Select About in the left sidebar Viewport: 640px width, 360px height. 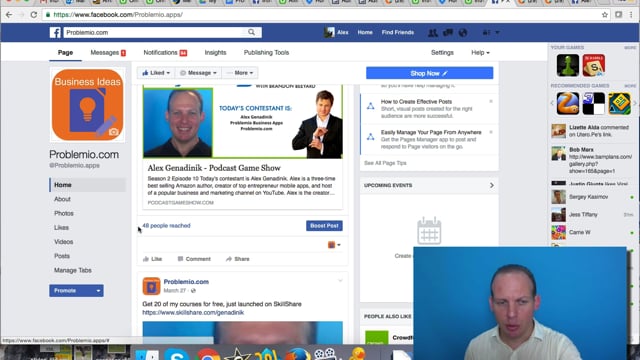(62, 199)
